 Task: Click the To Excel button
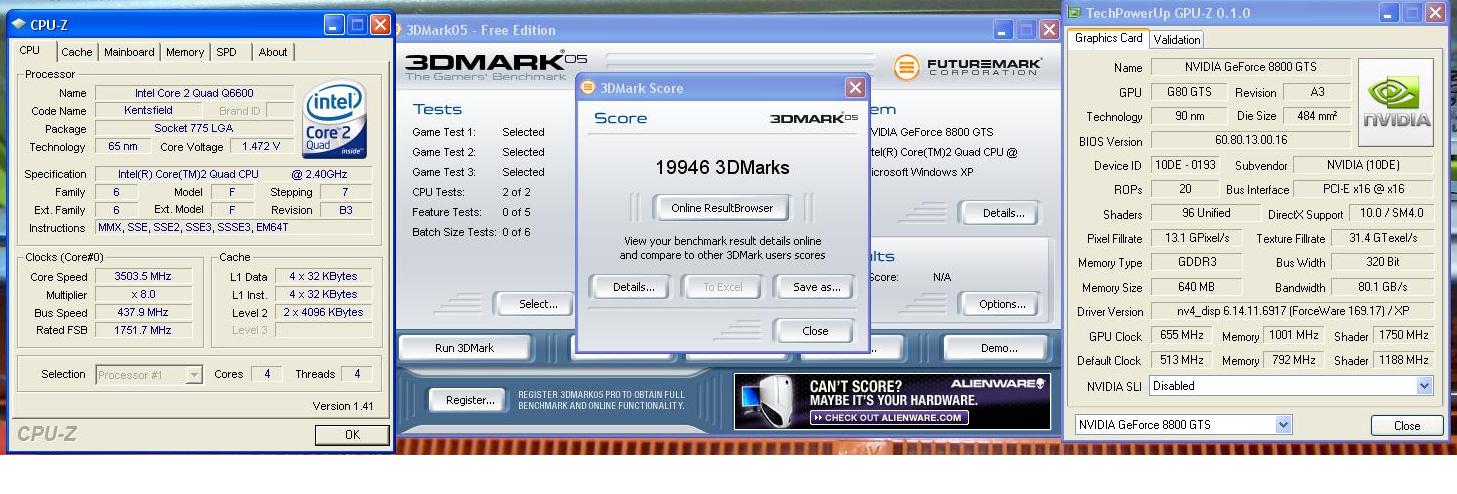pos(722,287)
